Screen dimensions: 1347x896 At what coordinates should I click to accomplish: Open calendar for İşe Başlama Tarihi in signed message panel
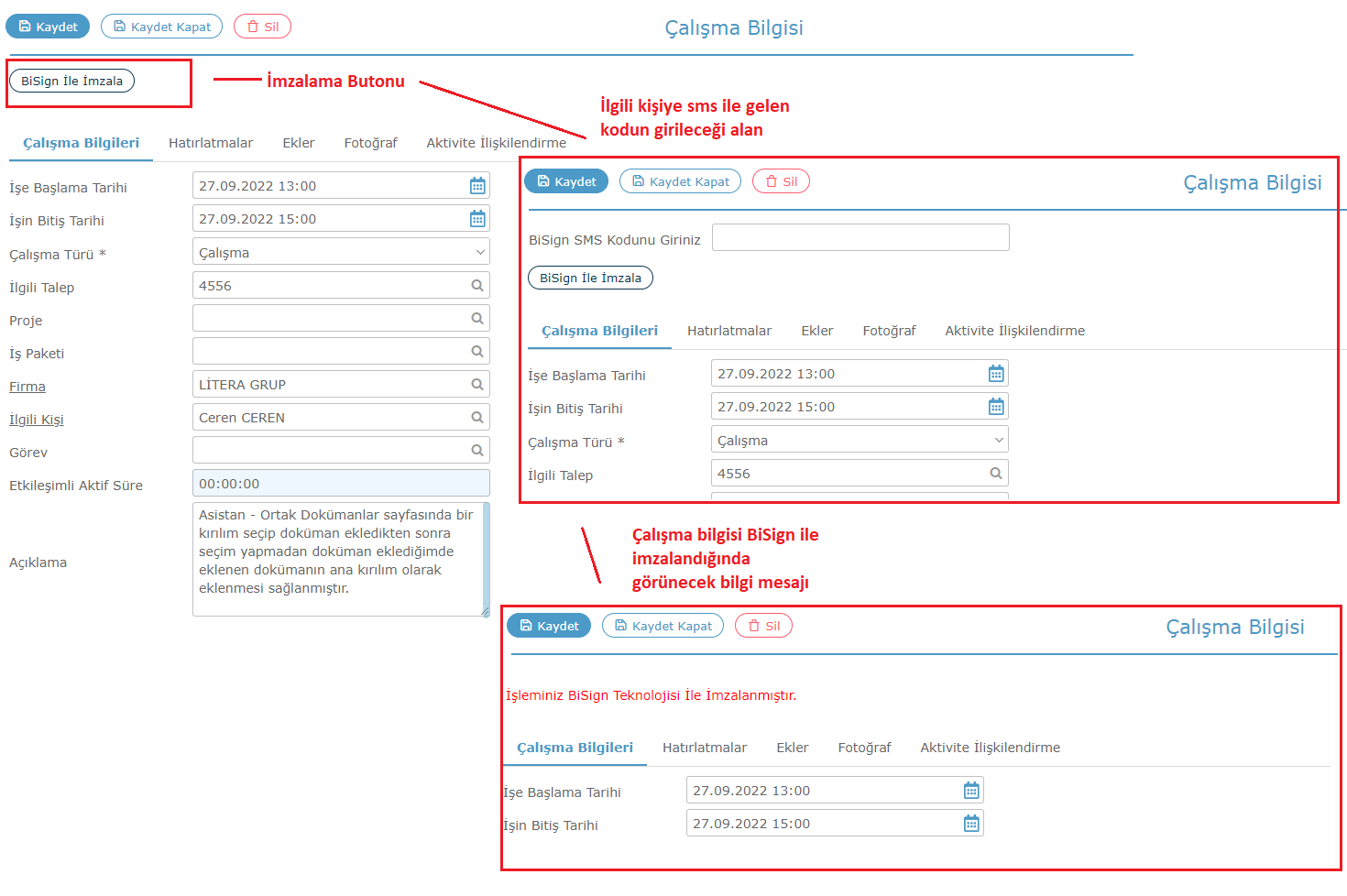coord(971,791)
